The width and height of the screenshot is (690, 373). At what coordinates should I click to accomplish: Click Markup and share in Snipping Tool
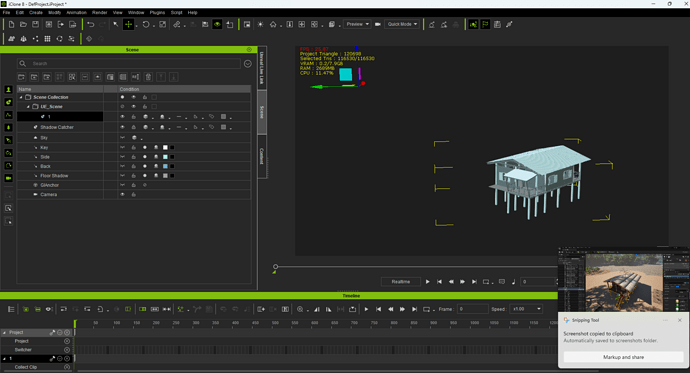pos(623,357)
